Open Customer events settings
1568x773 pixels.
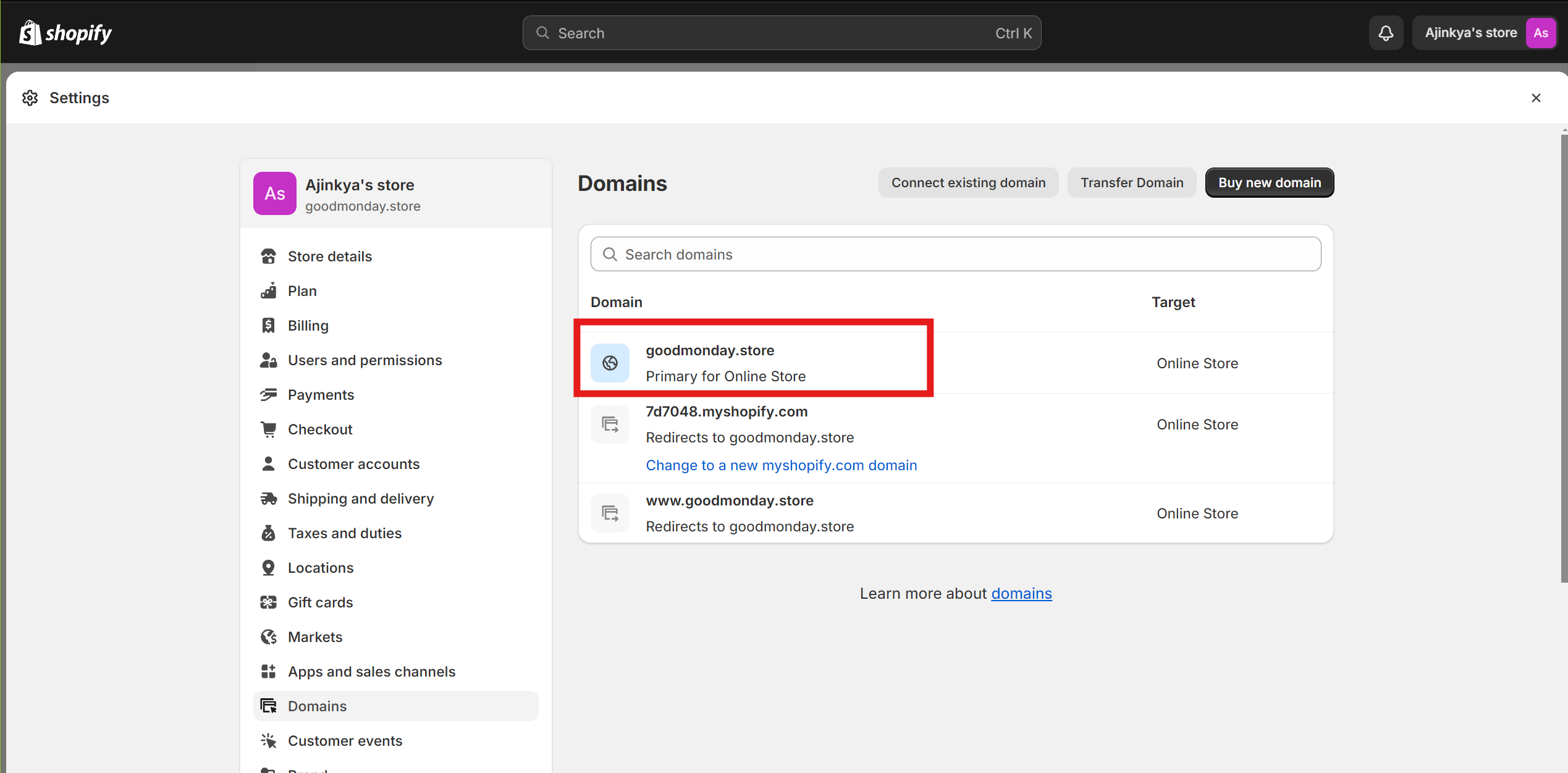(x=395, y=741)
